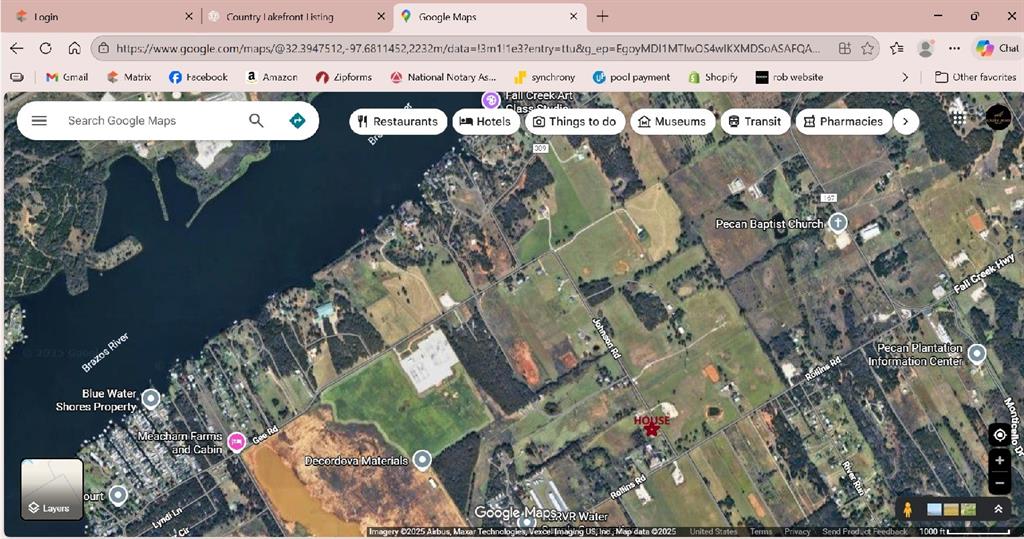Viewport: 1024px width, 539px height.
Task: Filter map by Hotels
Action: 485,122
